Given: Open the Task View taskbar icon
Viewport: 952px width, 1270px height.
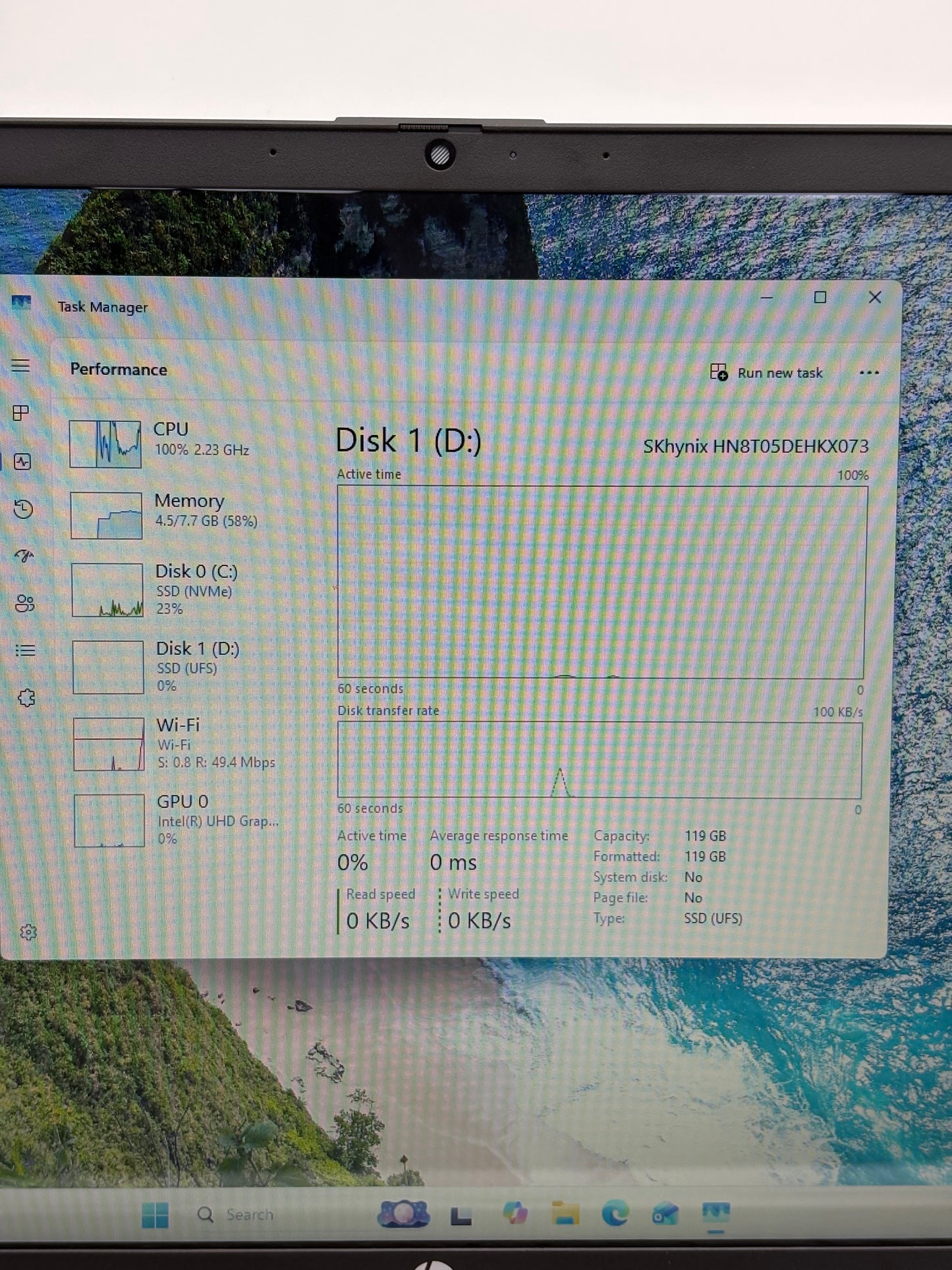Looking at the screenshot, I should click(461, 1215).
